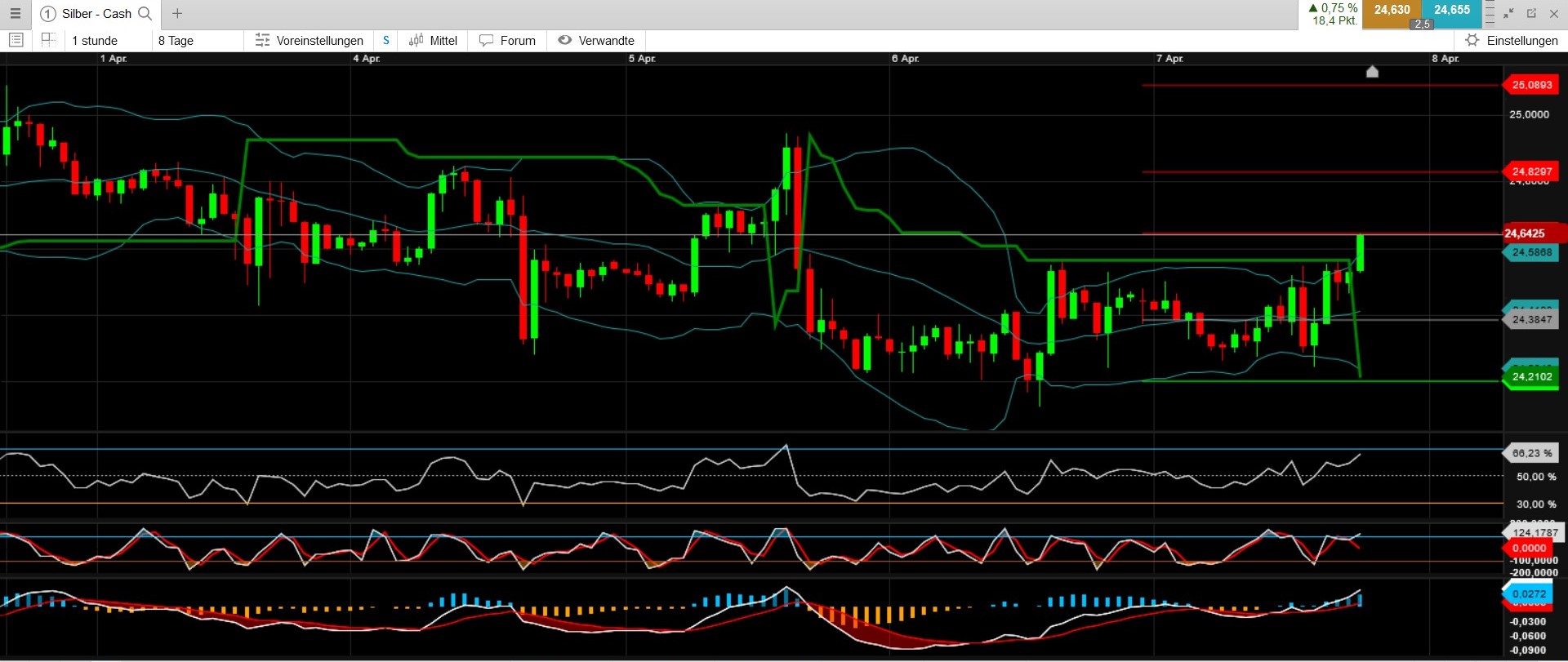Viewport: 1568px width, 662px height.
Task: Open the Forum menu item
Action: click(518, 40)
